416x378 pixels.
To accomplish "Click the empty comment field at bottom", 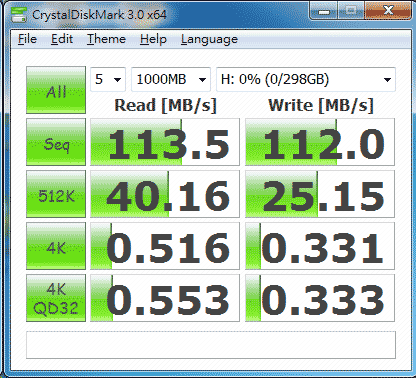I will [x=211, y=345].
